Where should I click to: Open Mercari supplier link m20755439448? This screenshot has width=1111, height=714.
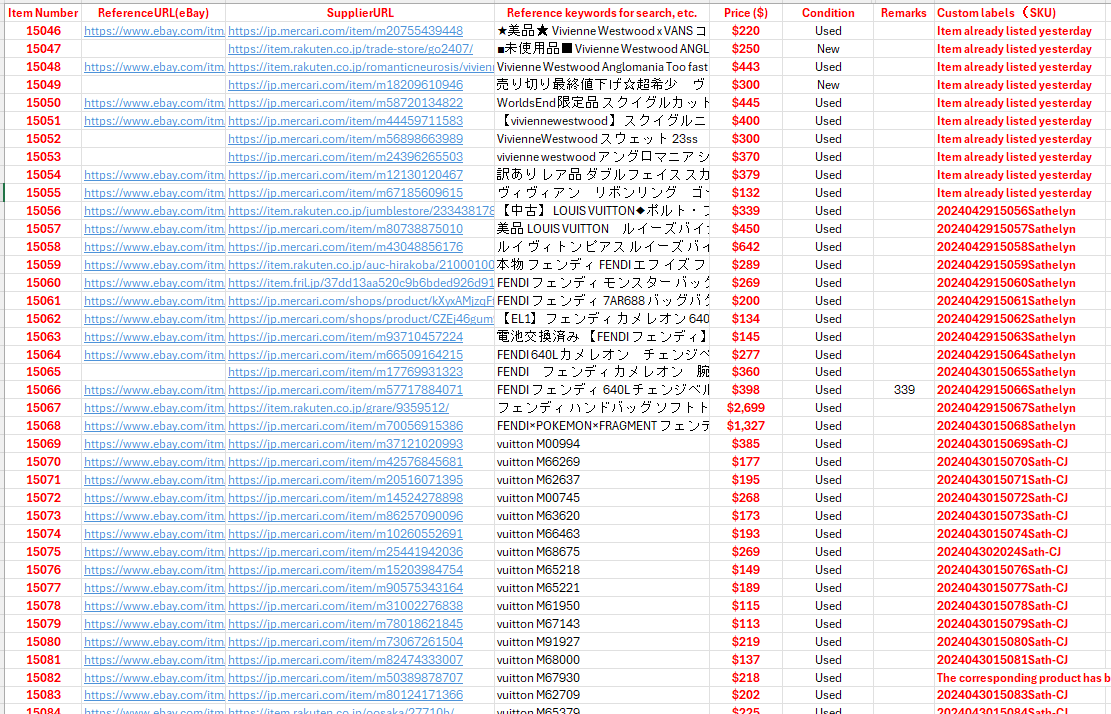coord(345,31)
